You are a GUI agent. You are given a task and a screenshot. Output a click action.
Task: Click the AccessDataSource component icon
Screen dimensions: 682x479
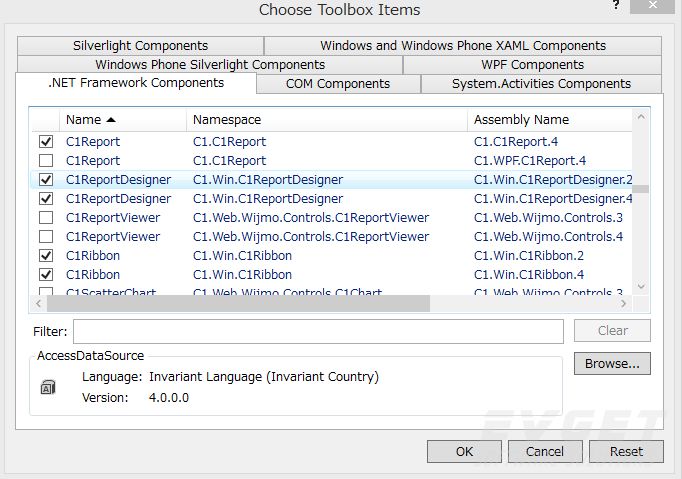coord(48,387)
